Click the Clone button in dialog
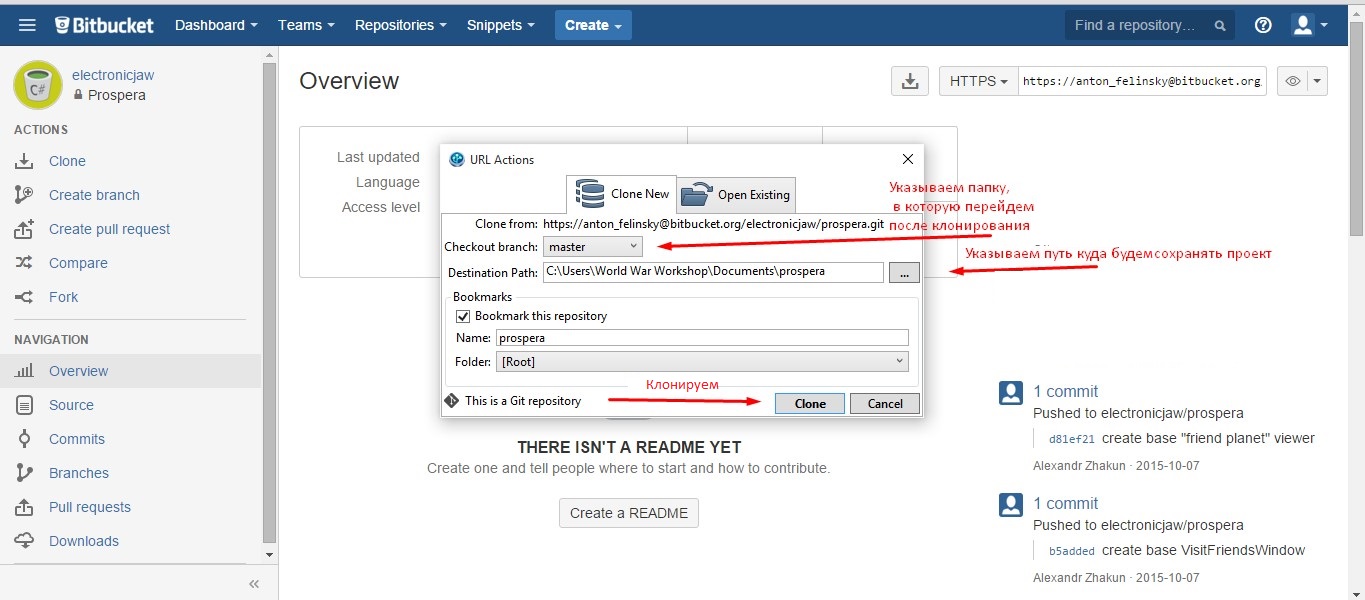This screenshot has width=1365, height=600. (x=810, y=403)
